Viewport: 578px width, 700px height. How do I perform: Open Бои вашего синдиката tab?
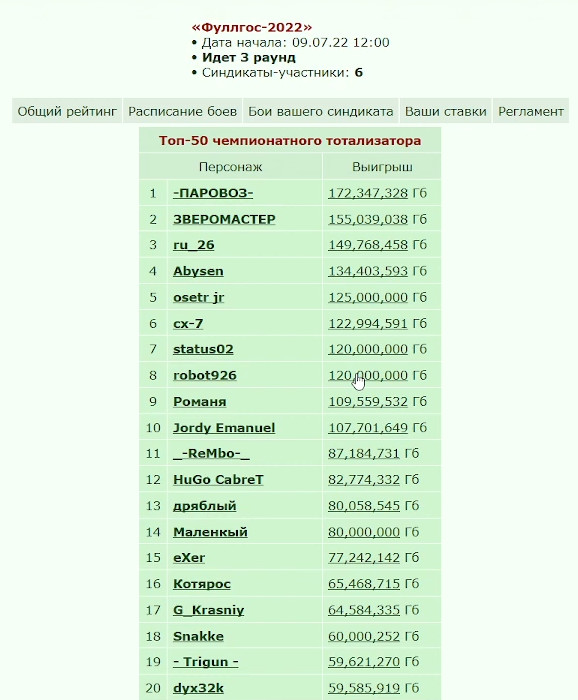coord(320,111)
